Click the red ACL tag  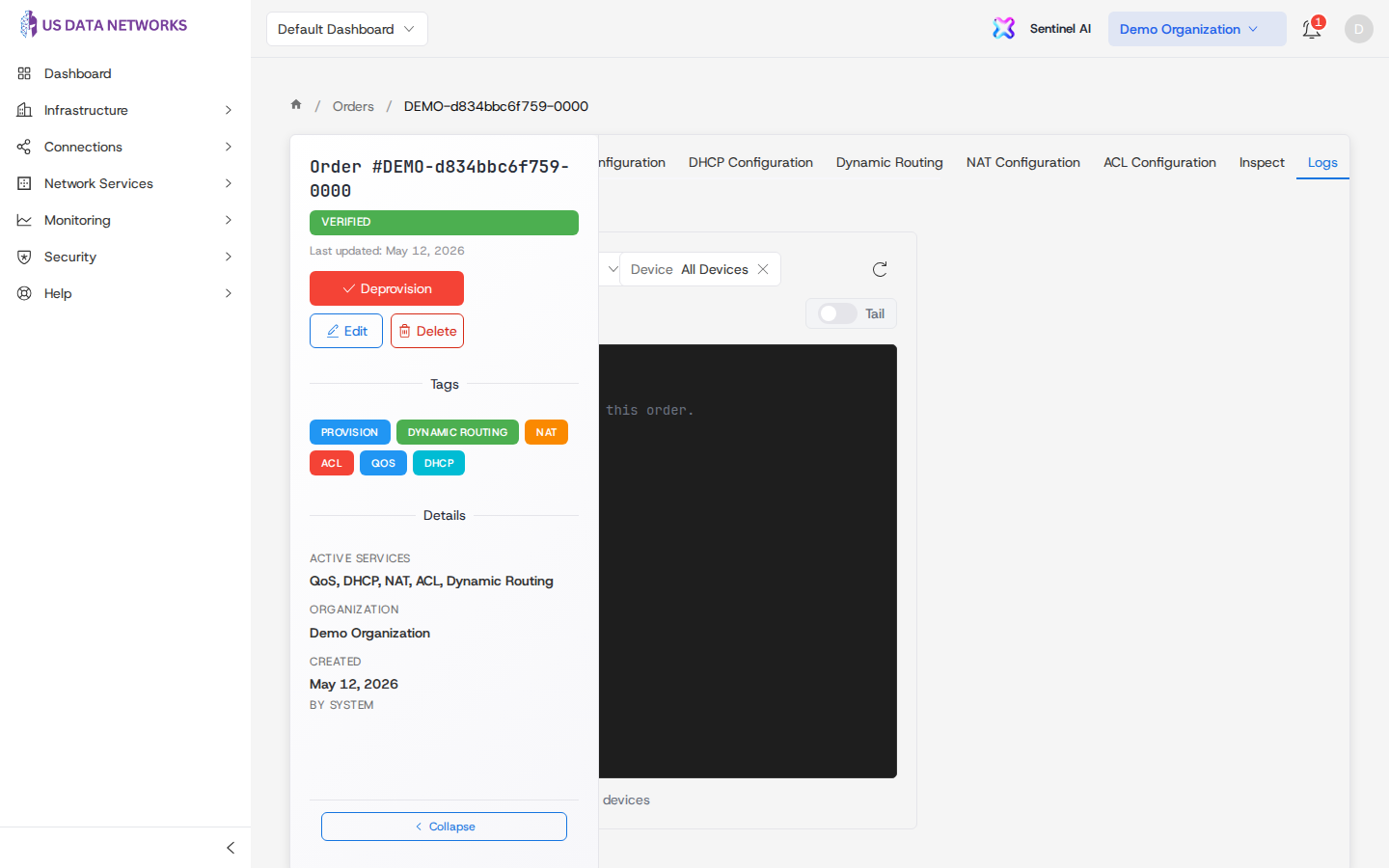(332, 463)
